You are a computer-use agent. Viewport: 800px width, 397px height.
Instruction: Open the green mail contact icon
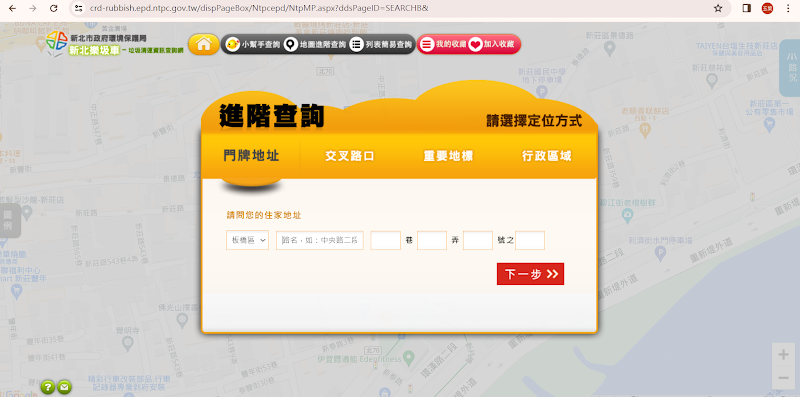pos(64,387)
